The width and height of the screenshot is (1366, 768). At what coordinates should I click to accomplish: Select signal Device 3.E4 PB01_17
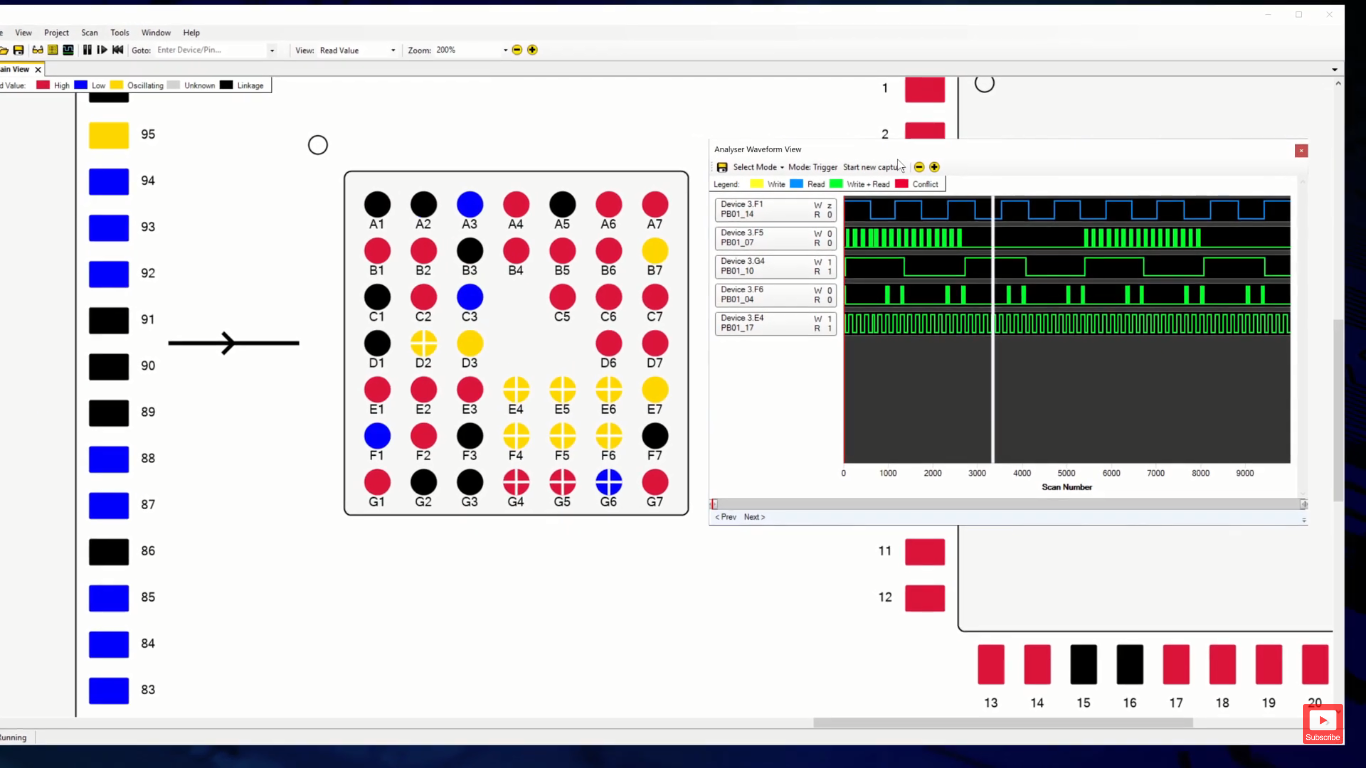(776, 324)
